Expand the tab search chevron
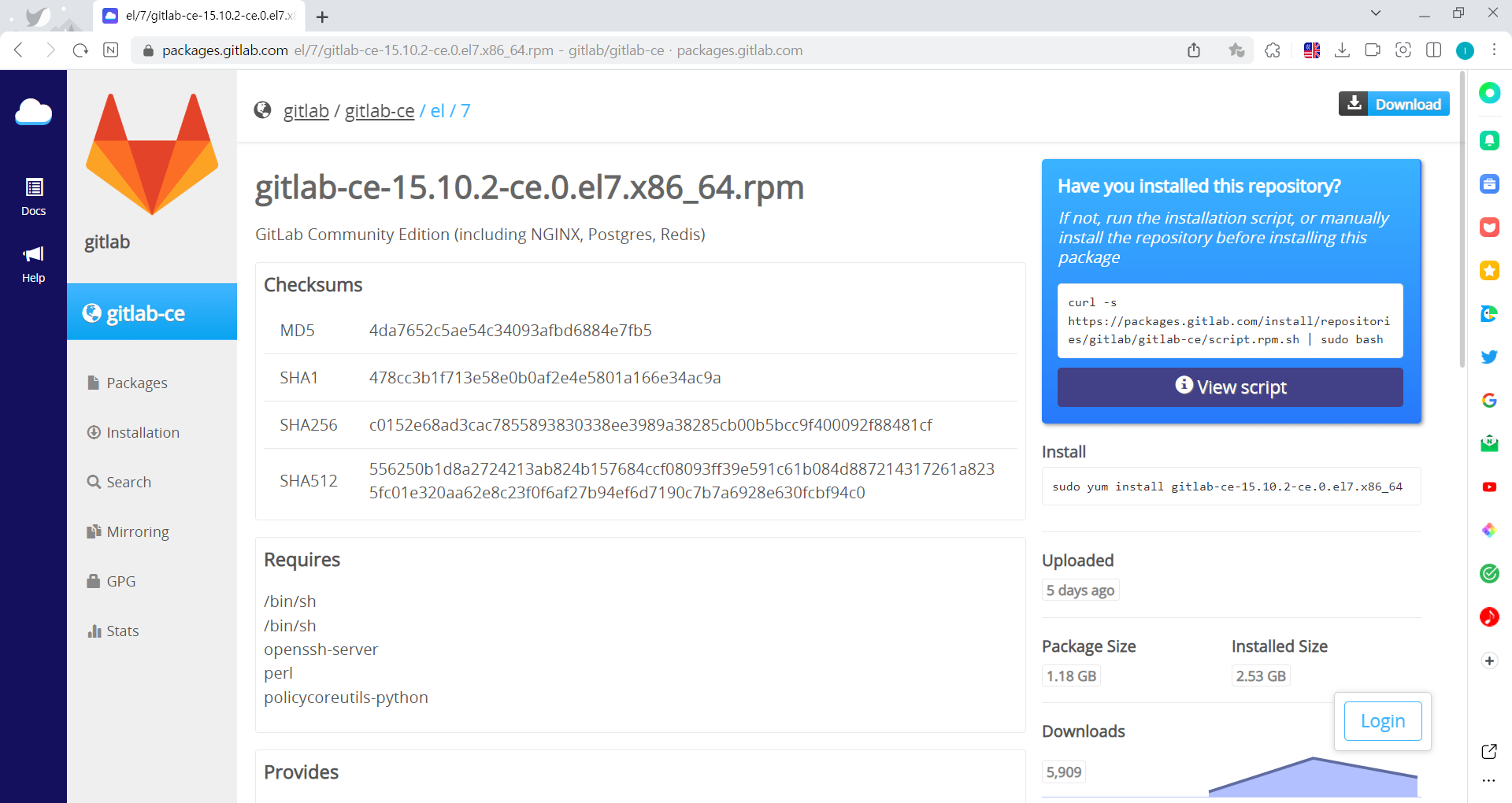 point(1376,13)
